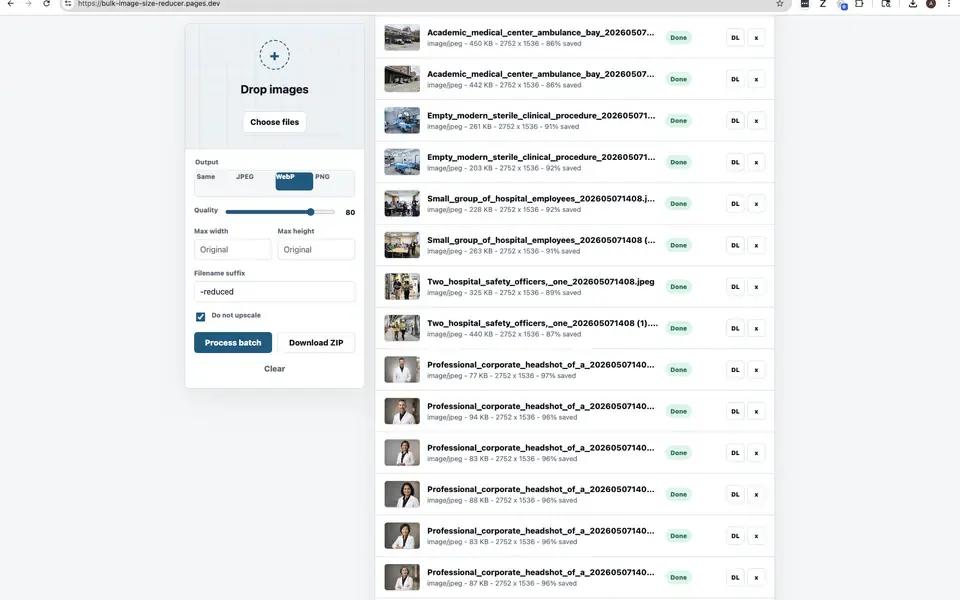Focus the Max width input field
The height and width of the screenshot is (600, 960).
click(233, 250)
